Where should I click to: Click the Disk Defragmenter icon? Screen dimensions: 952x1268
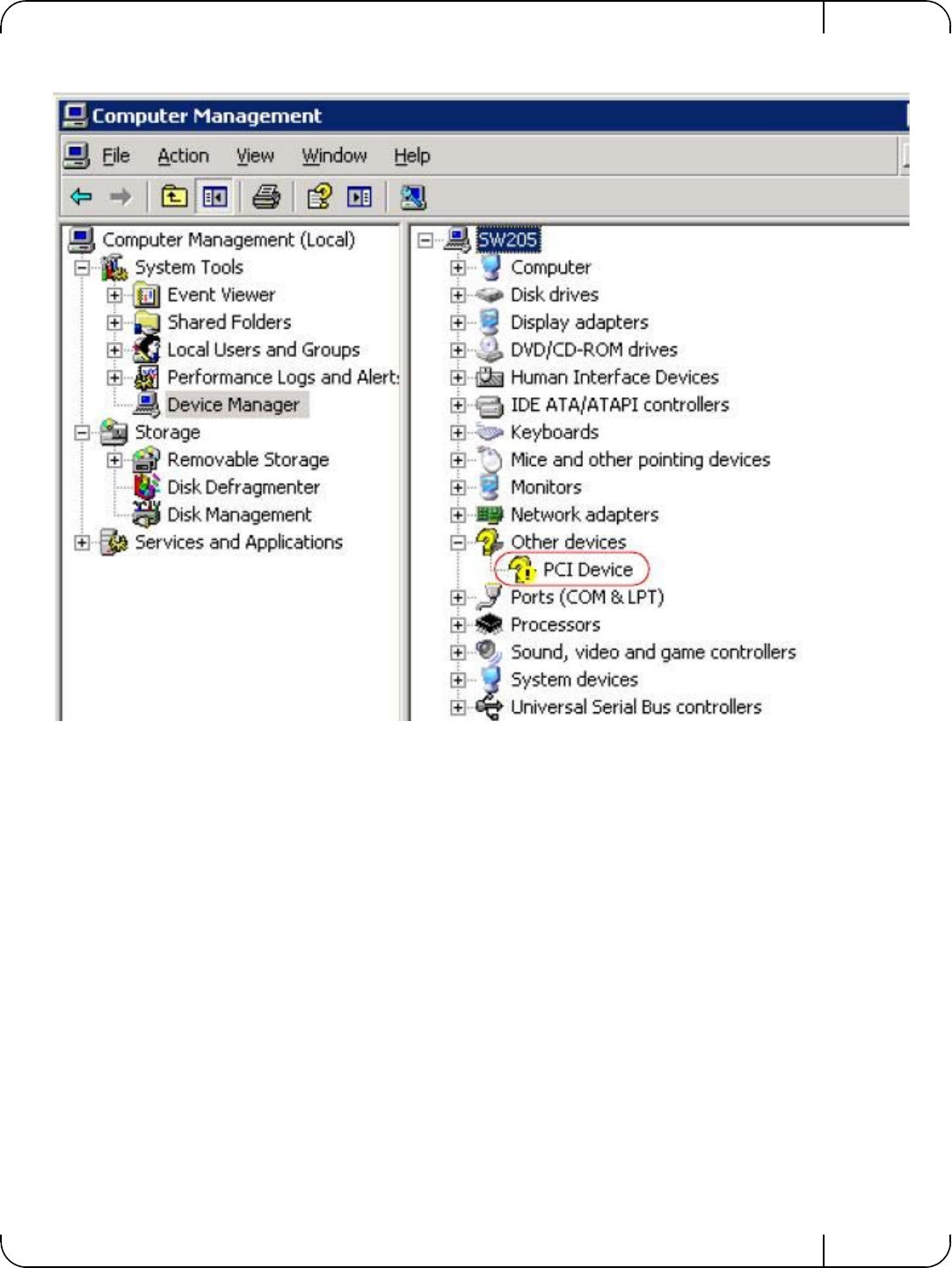(146, 487)
